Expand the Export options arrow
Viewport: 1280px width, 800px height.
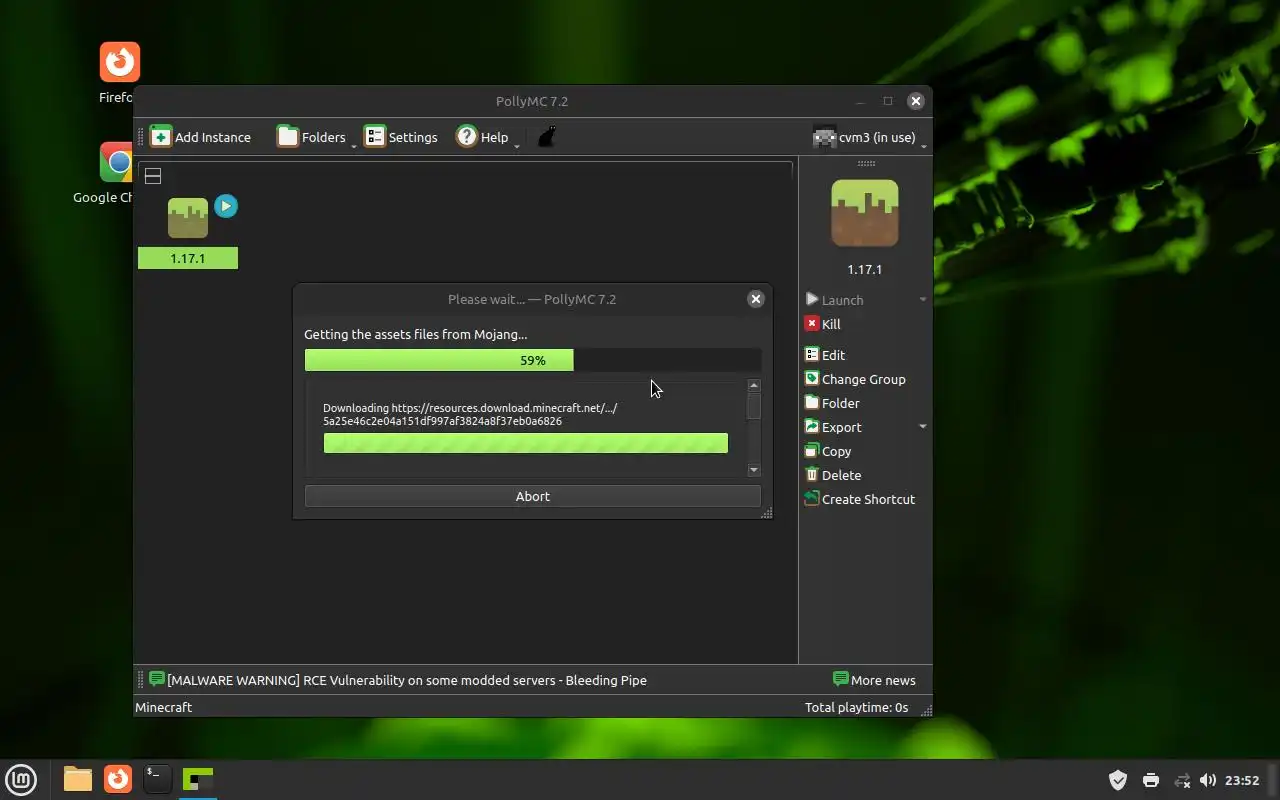(x=922, y=427)
